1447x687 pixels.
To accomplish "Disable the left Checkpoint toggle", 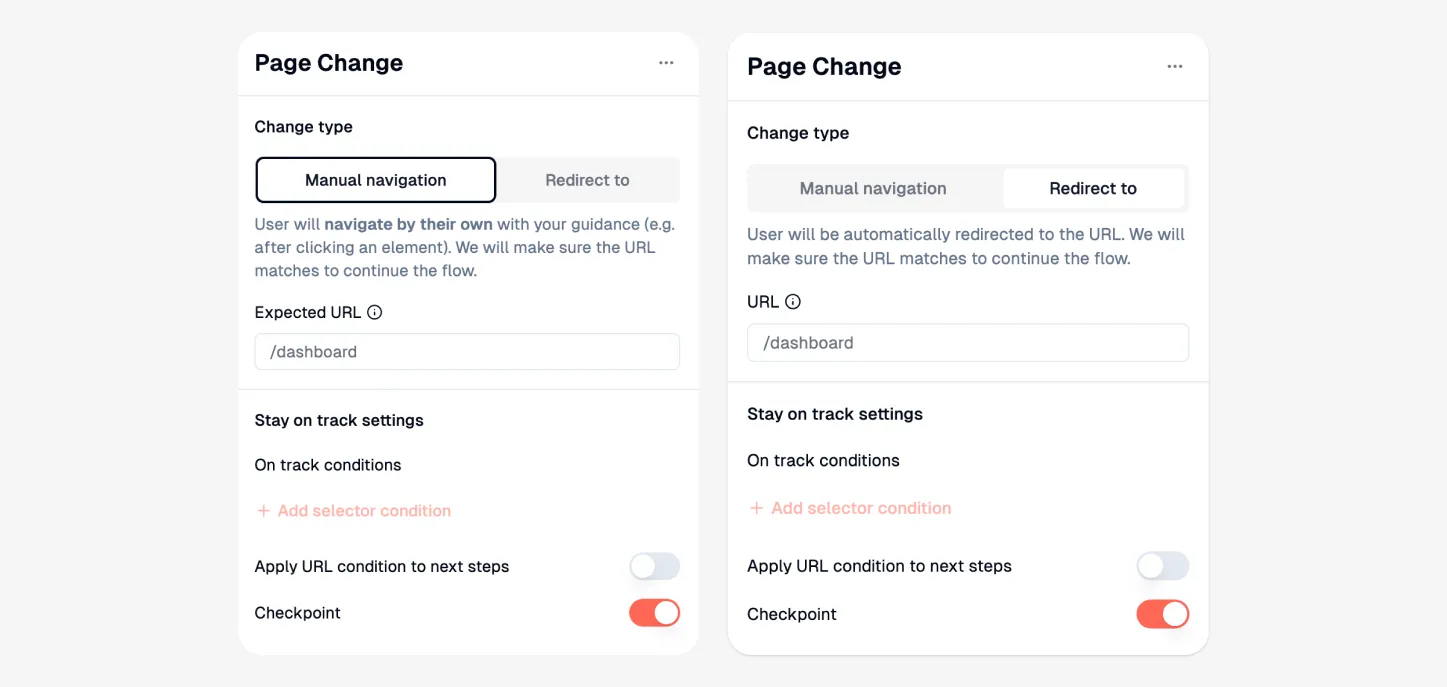I will point(654,612).
